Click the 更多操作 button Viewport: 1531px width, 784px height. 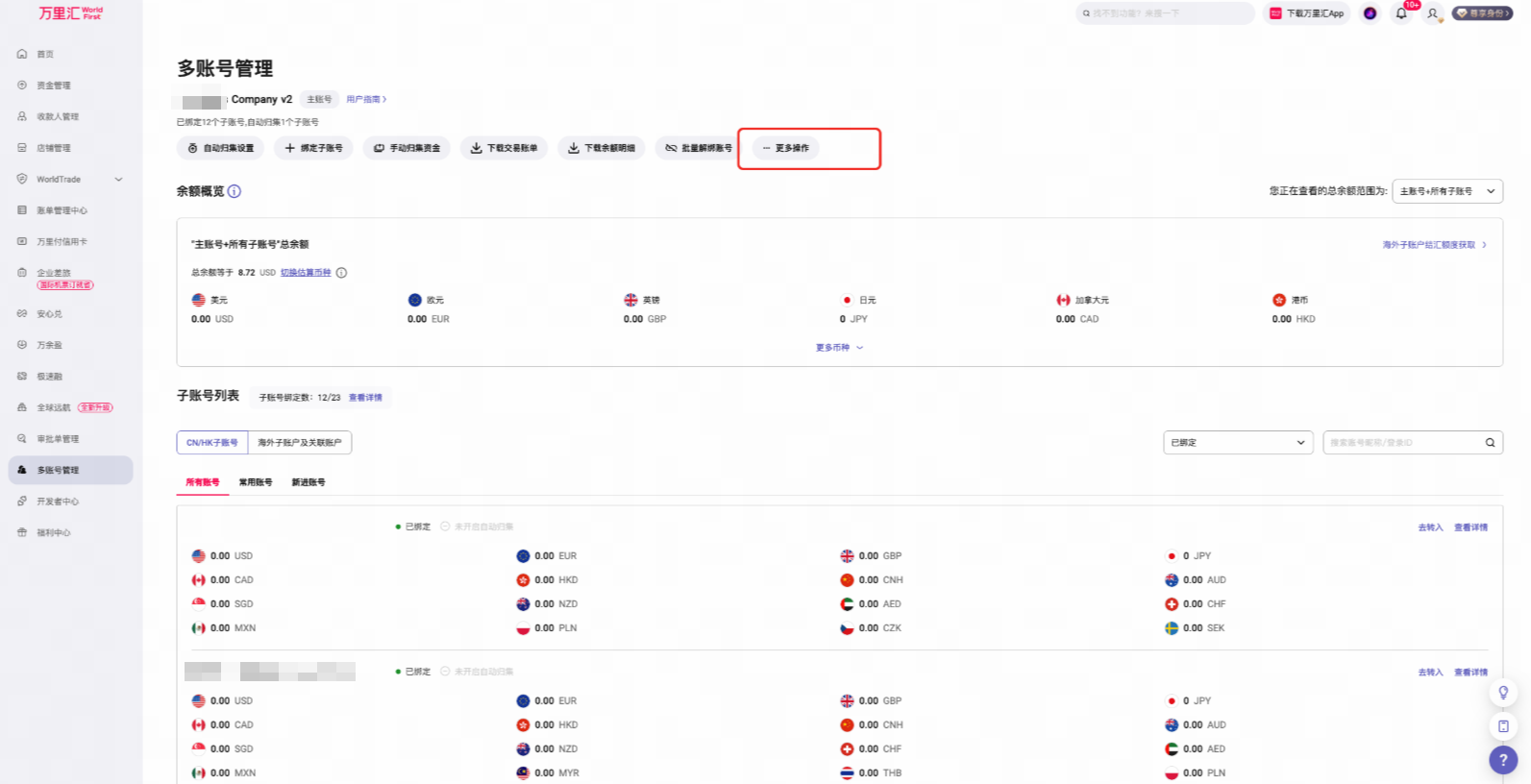tap(786, 148)
